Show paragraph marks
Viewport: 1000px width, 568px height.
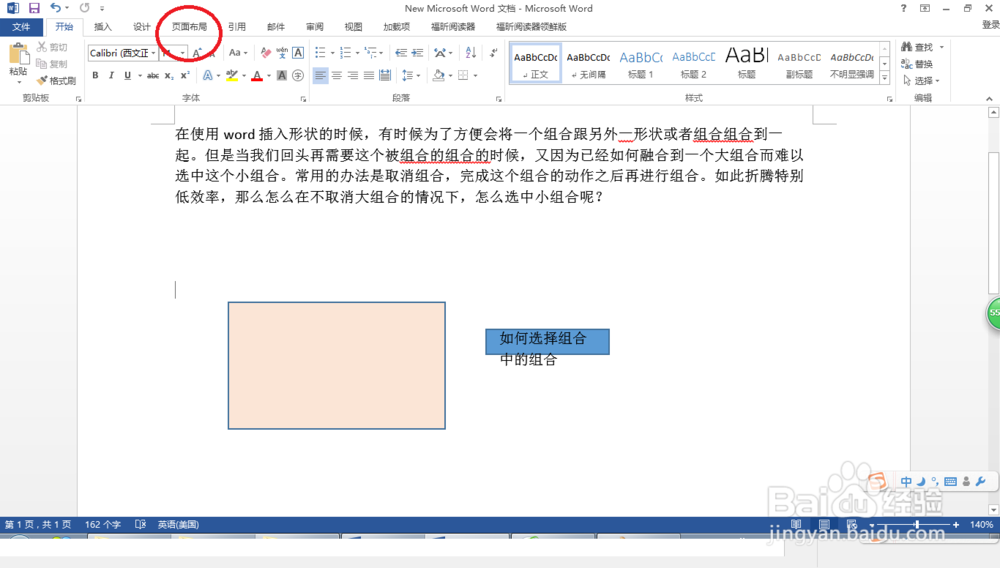coord(494,53)
